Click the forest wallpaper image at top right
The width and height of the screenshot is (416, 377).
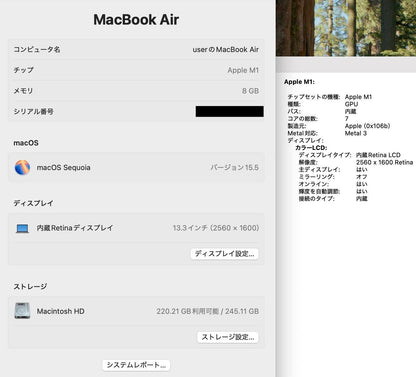(x=346, y=28)
